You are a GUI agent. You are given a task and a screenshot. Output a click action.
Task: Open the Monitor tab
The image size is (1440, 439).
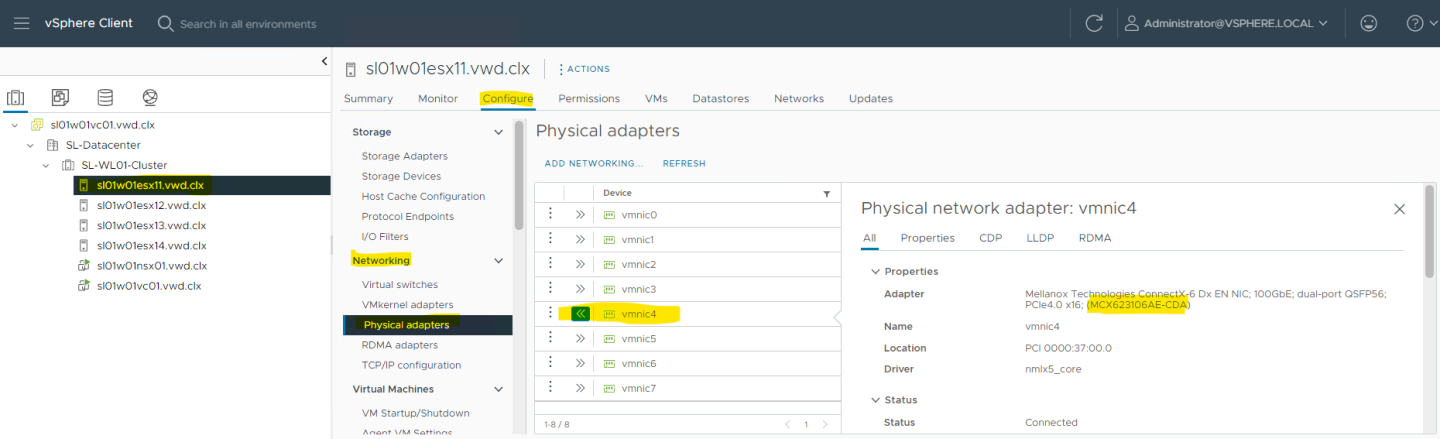pos(437,98)
